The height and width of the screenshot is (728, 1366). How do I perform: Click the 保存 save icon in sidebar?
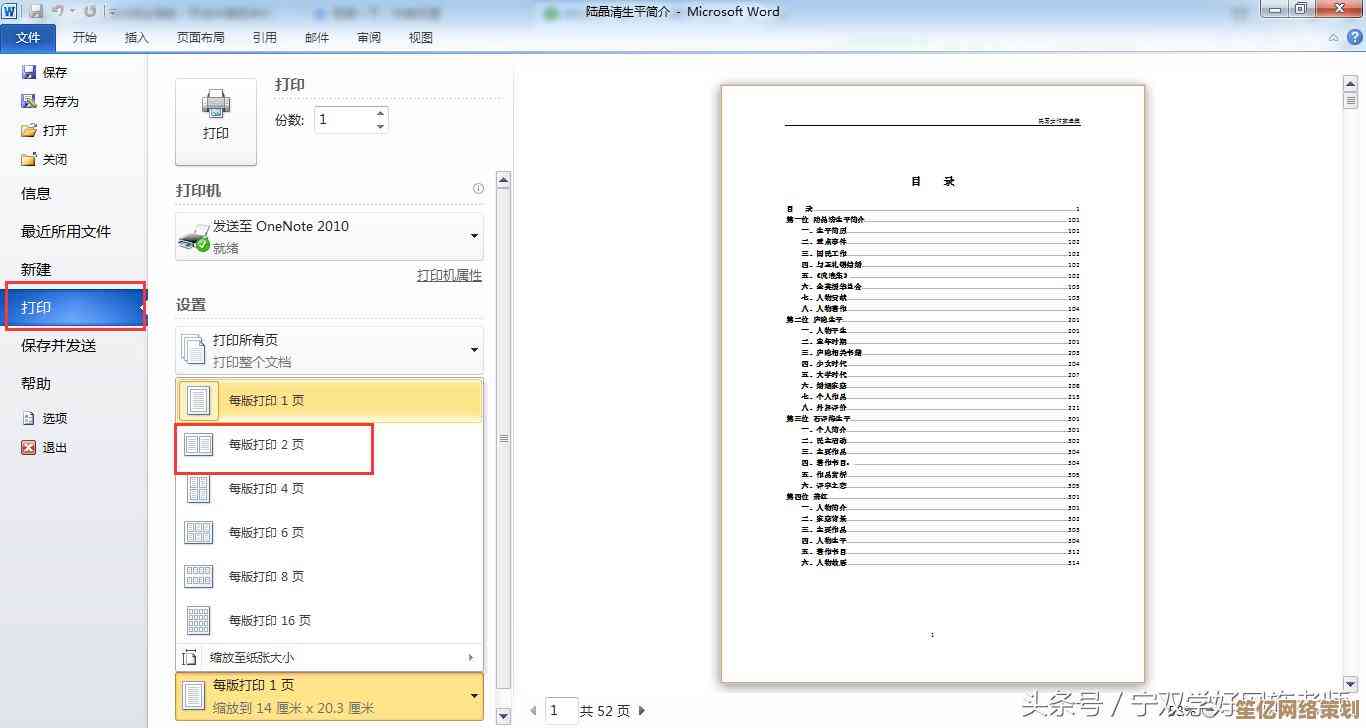pos(29,72)
